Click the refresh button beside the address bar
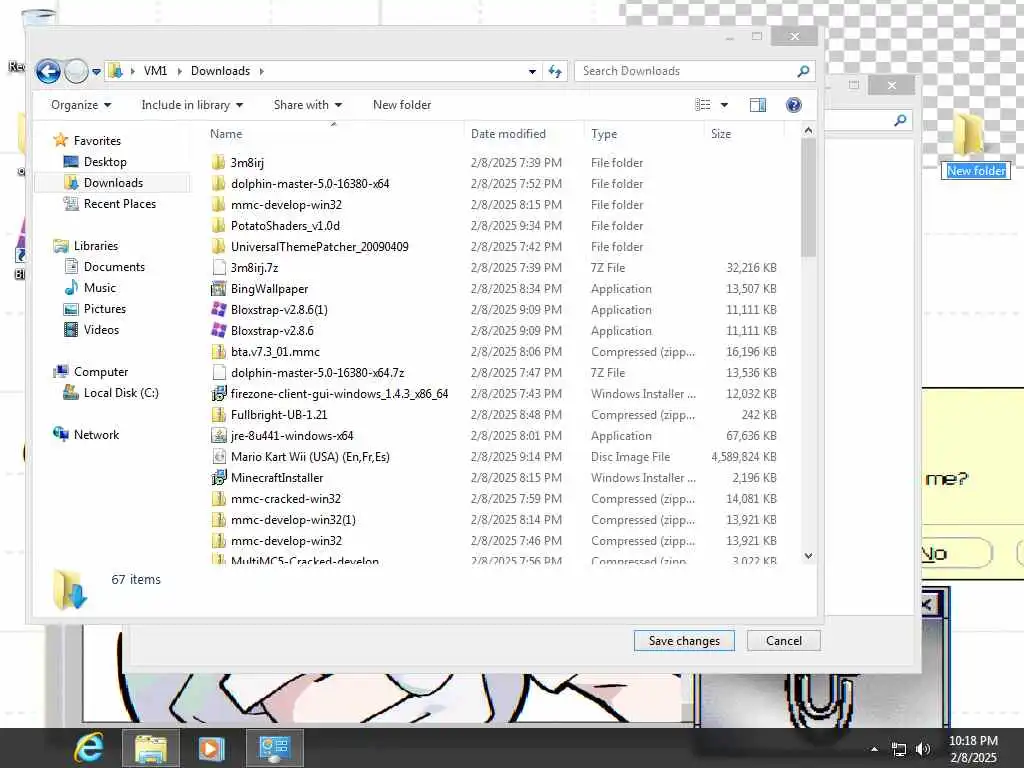1024x768 pixels. [x=554, y=71]
